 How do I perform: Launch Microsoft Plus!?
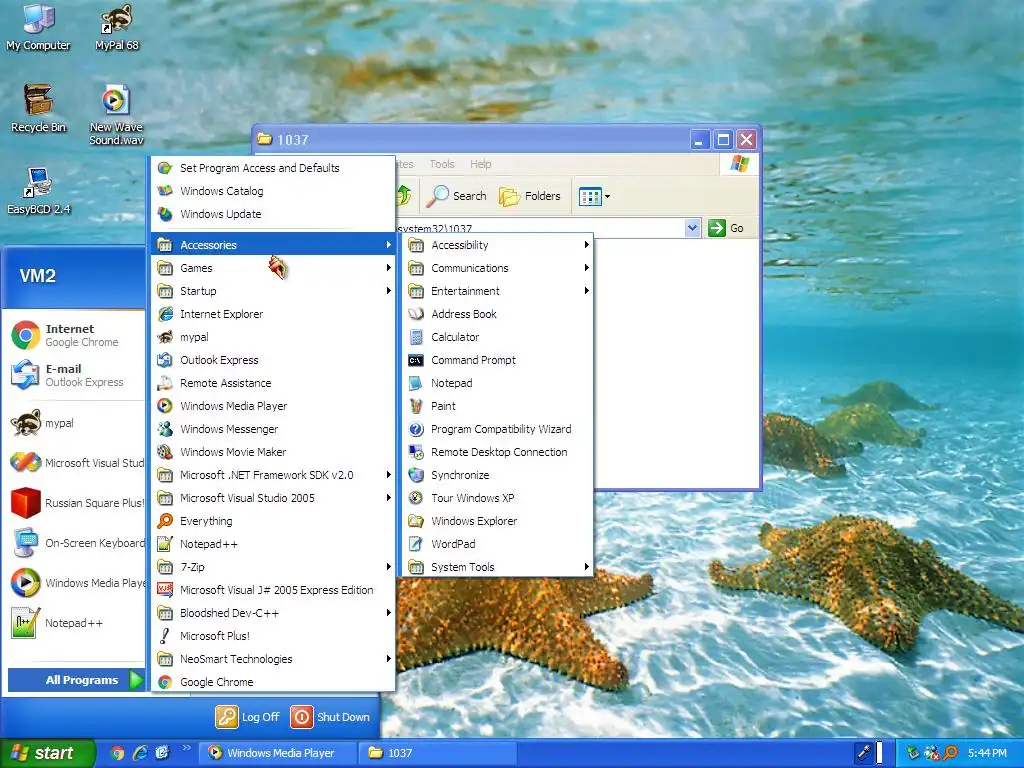(273, 635)
